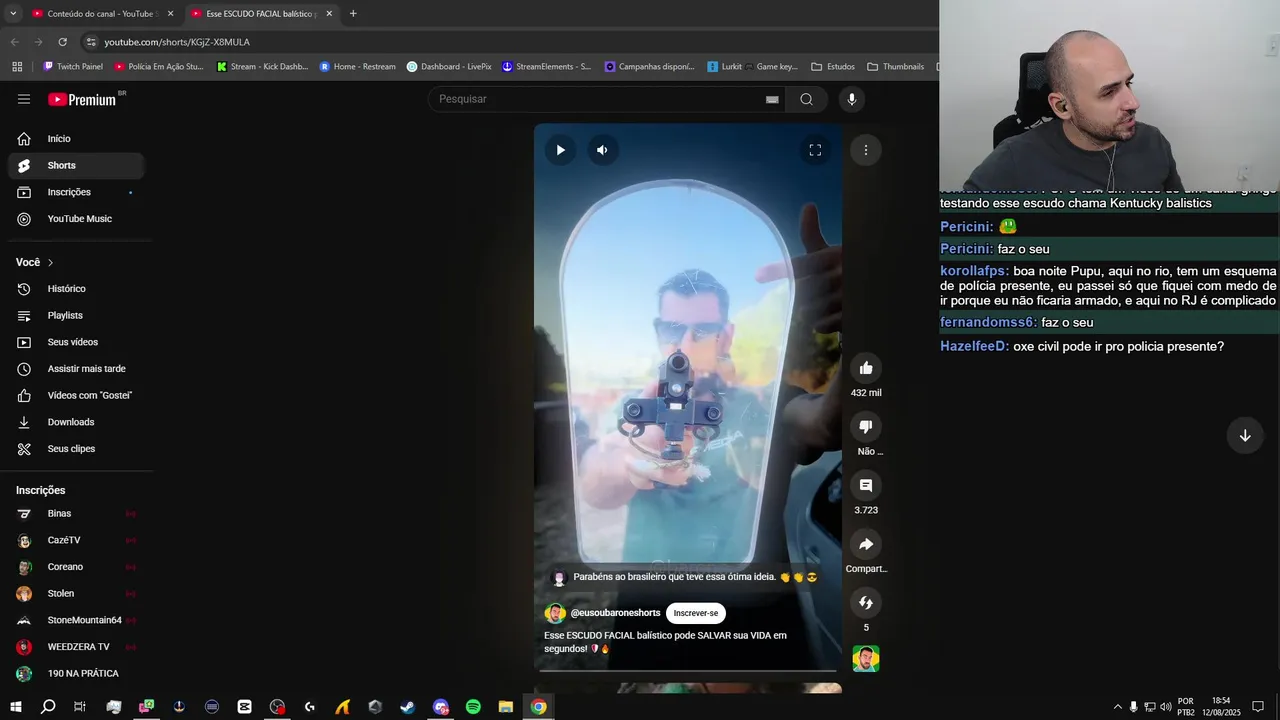The image size is (1280, 720).
Task: Open StreamElements bookmark
Action: tap(546, 67)
